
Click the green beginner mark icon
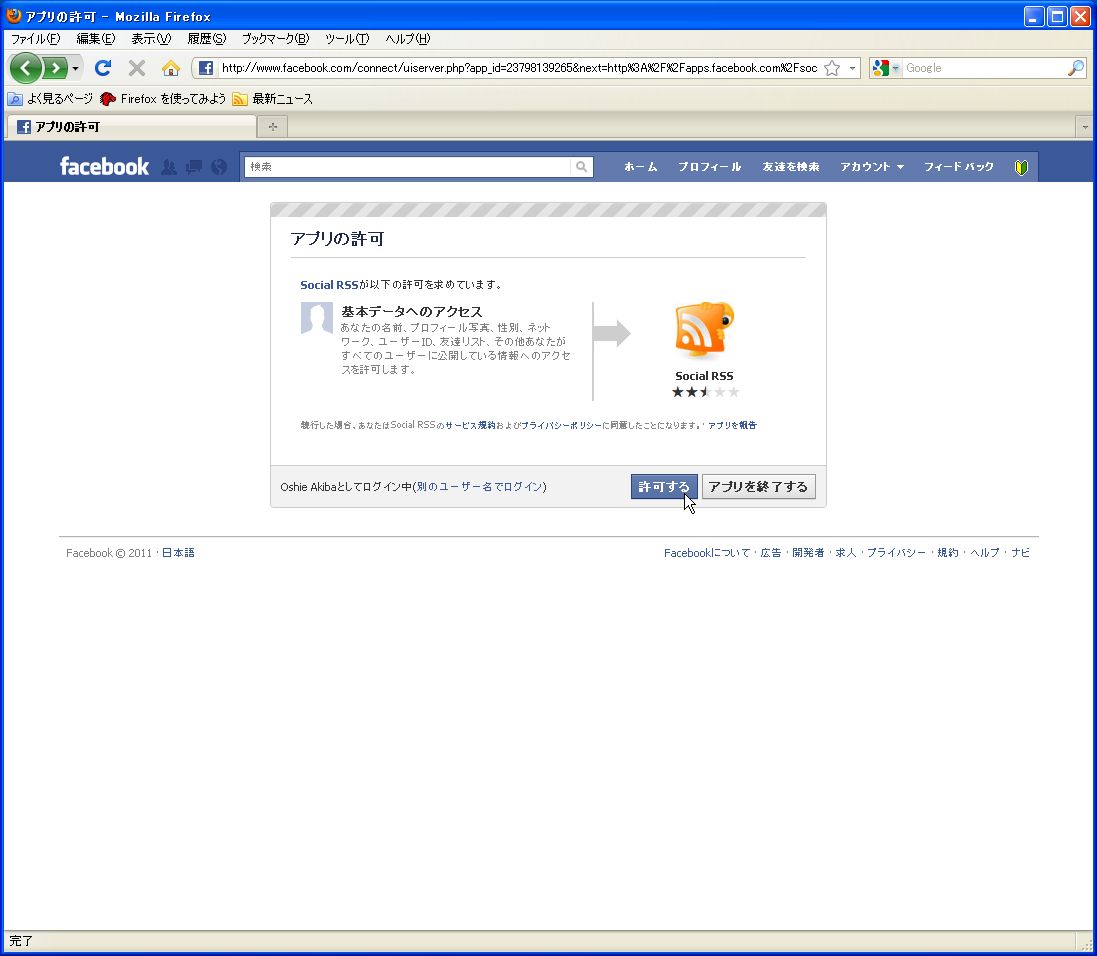pos(1021,167)
